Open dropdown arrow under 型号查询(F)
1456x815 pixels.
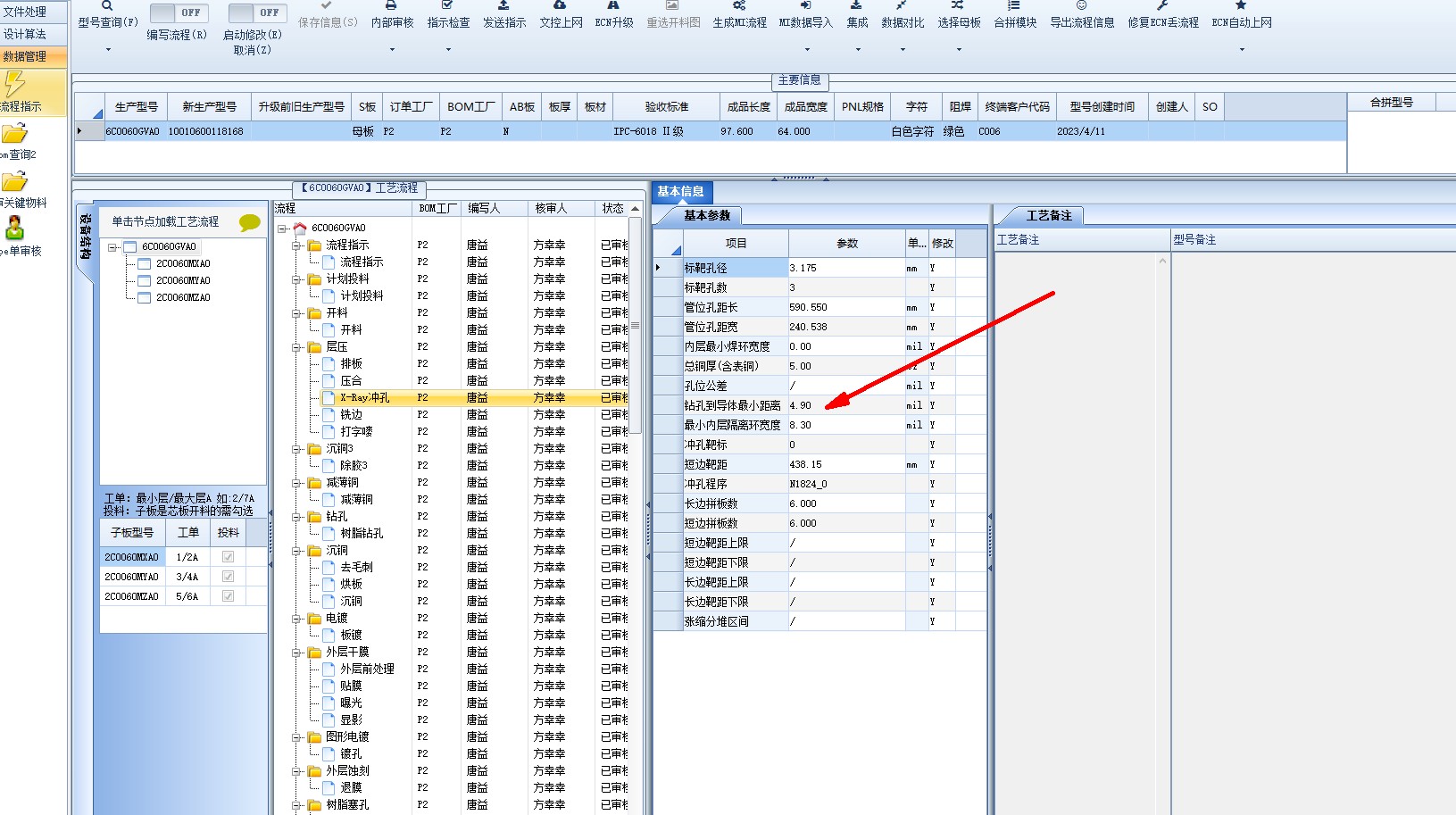click(108, 50)
